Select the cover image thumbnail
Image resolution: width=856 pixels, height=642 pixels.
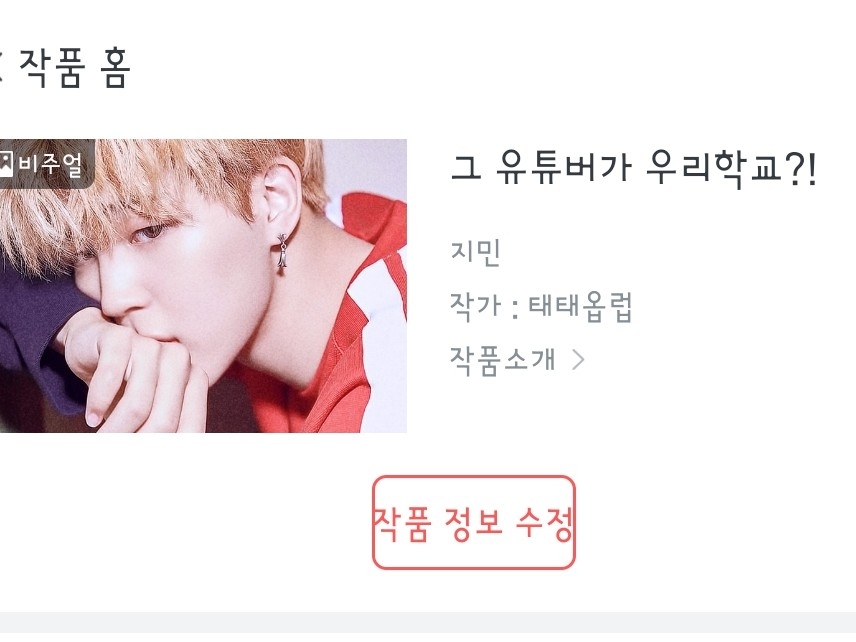tap(203, 286)
